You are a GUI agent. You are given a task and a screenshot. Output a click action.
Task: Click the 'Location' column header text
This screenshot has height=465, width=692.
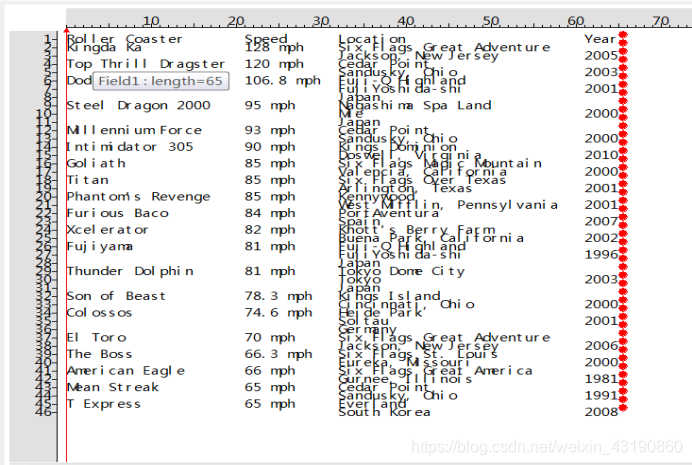coord(372,39)
